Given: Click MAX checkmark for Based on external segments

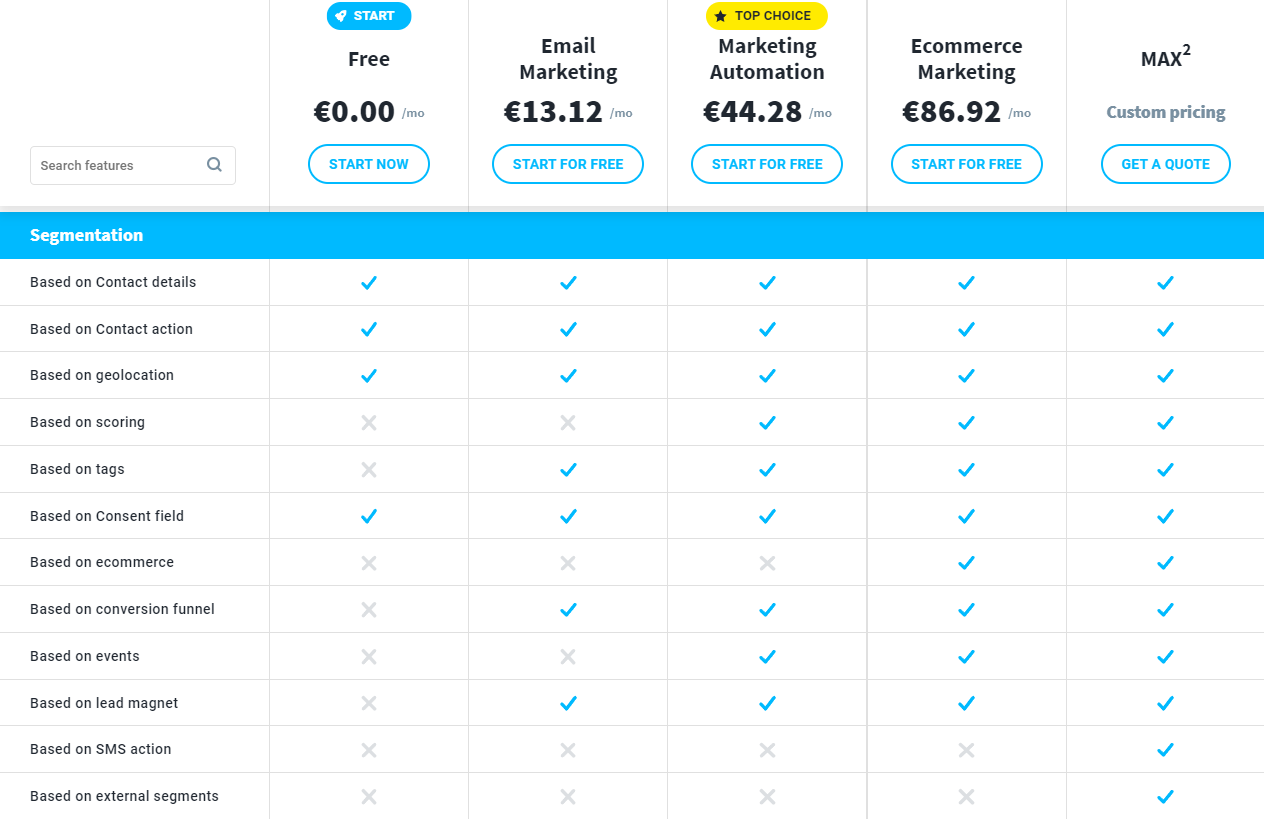Looking at the screenshot, I should [1165, 797].
